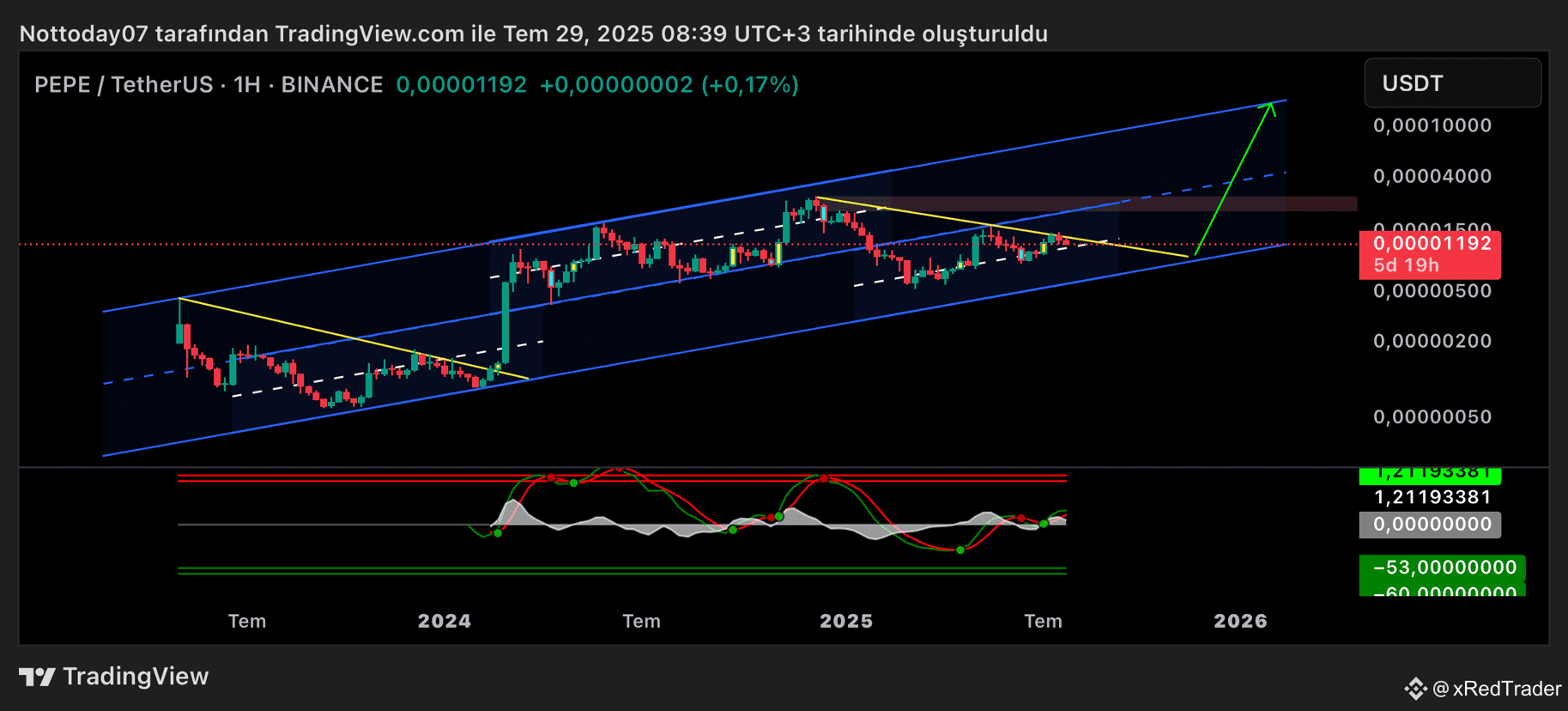Click the Tem label before 2024
The width and height of the screenshot is (1568, 711).
point(247,621)
